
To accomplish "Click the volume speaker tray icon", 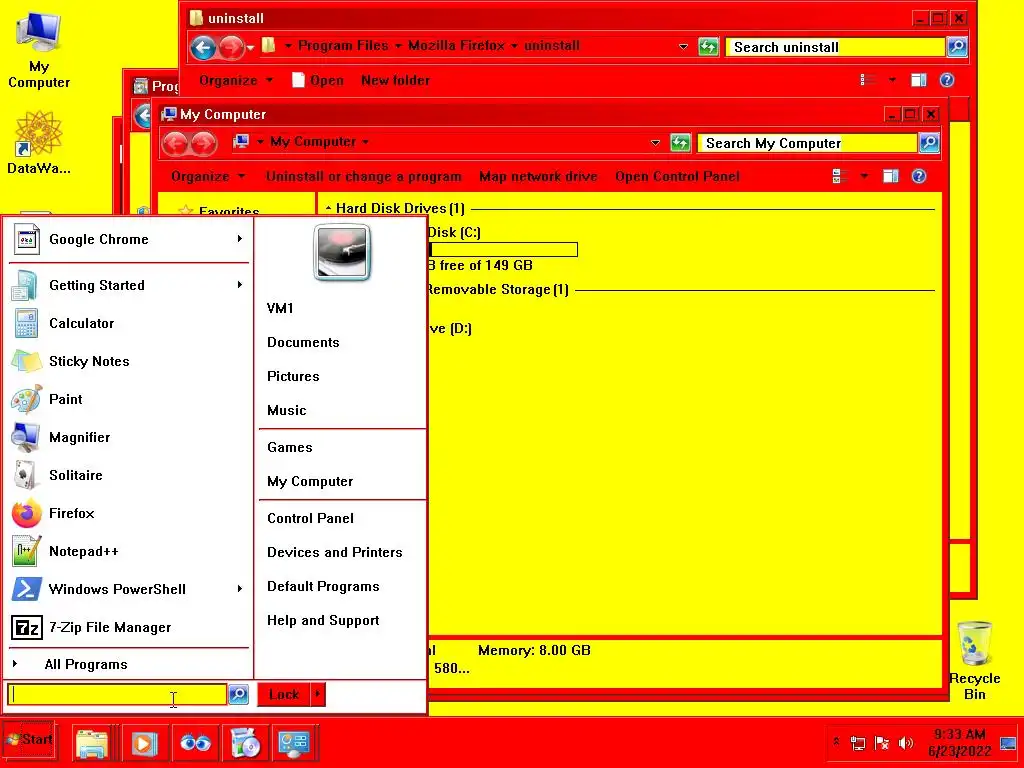I will click(906, 743).
